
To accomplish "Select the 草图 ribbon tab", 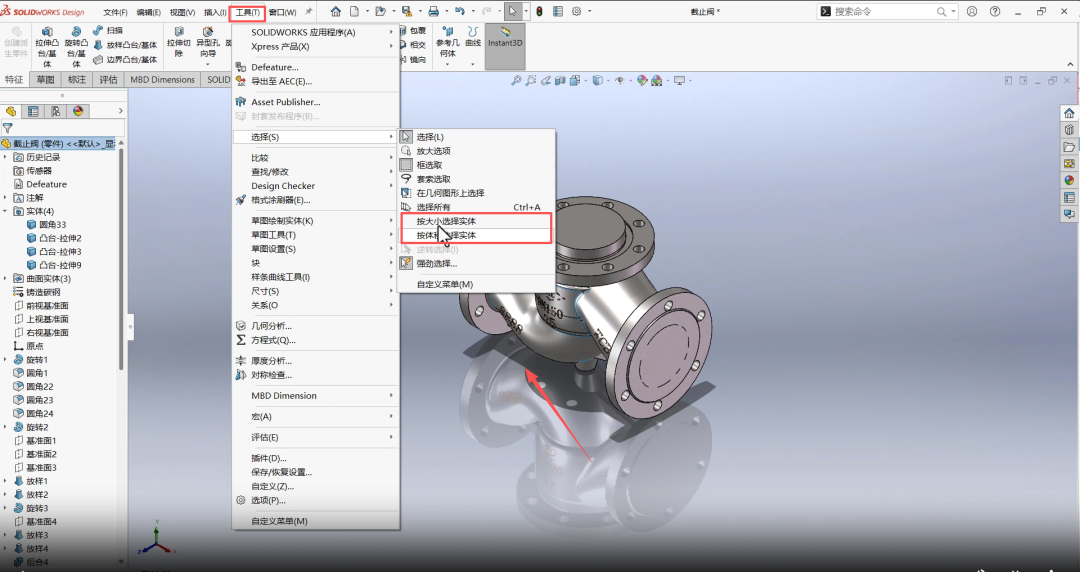I will click(46, 80).
